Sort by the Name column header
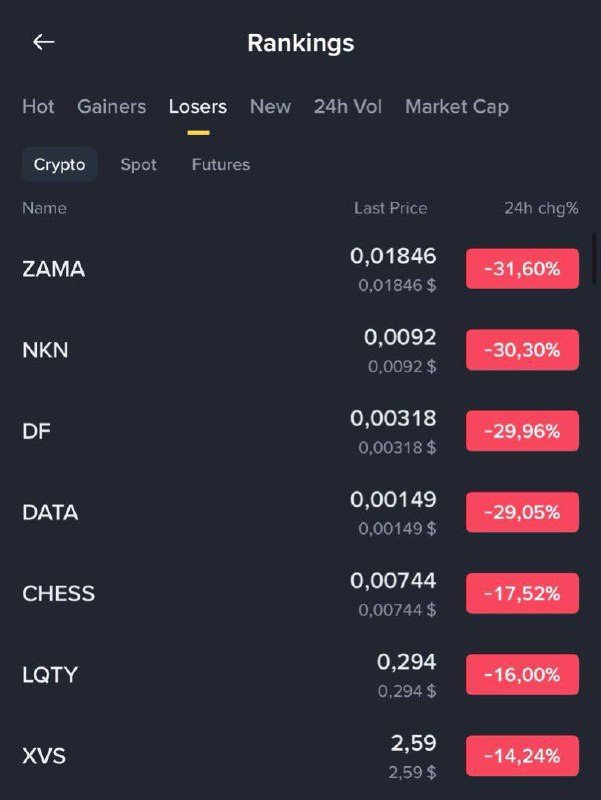The width and height of the screenshot is (601, 800). pos(44,208)
